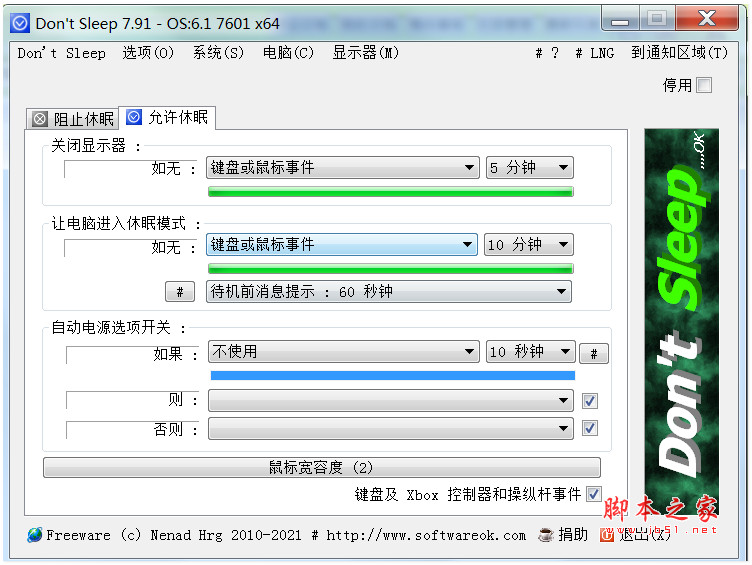Click blue progress bar under 自动电源选项开关
This screenshot has height=565, width=752.
pyautogui.click(x=393, y=375)
